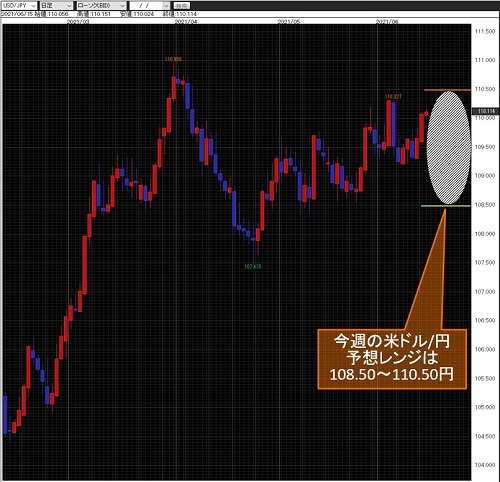Click the 107.500 price axis label

pos(485,263)
